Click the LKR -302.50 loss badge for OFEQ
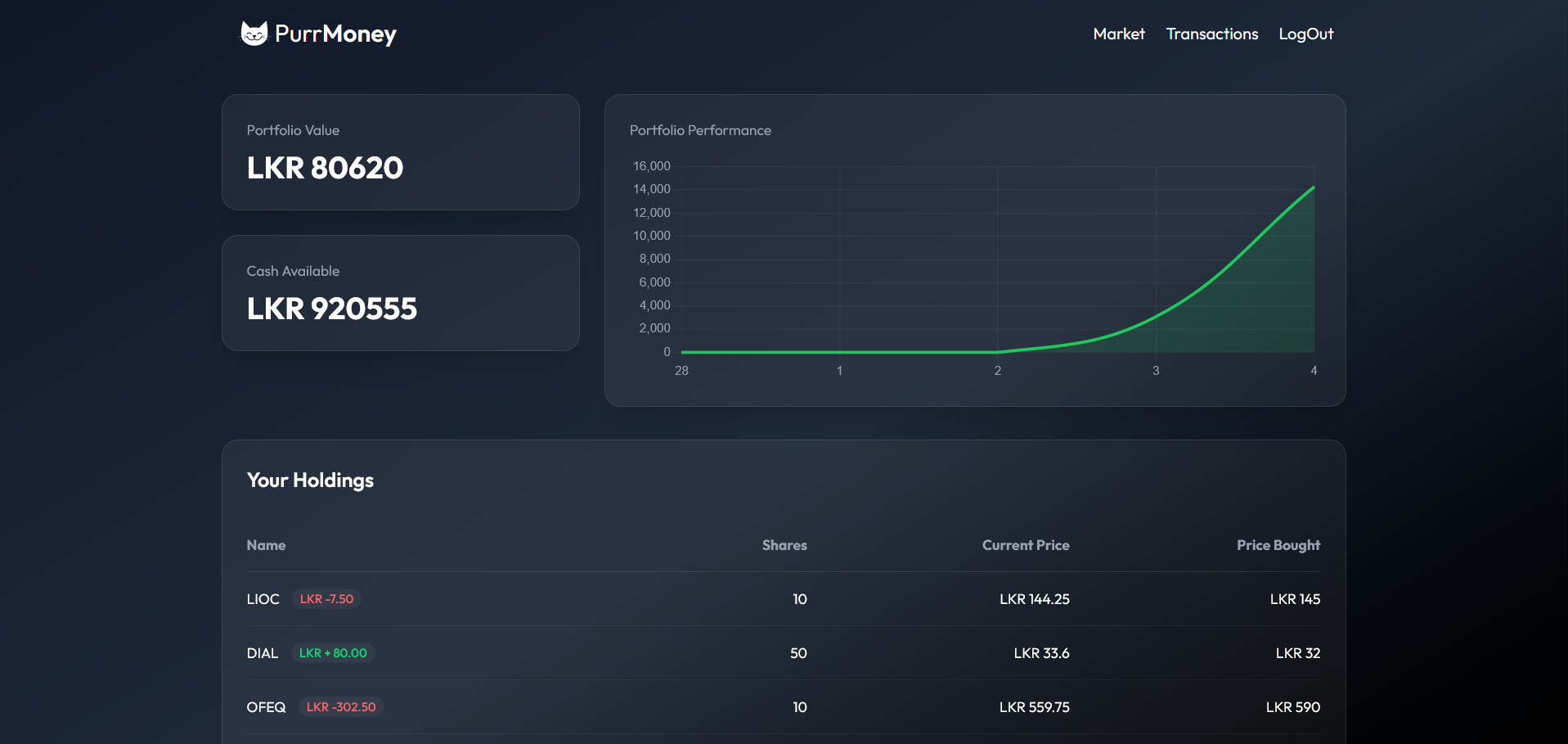This screenshot has height=744, width=1568. point(341,707)
